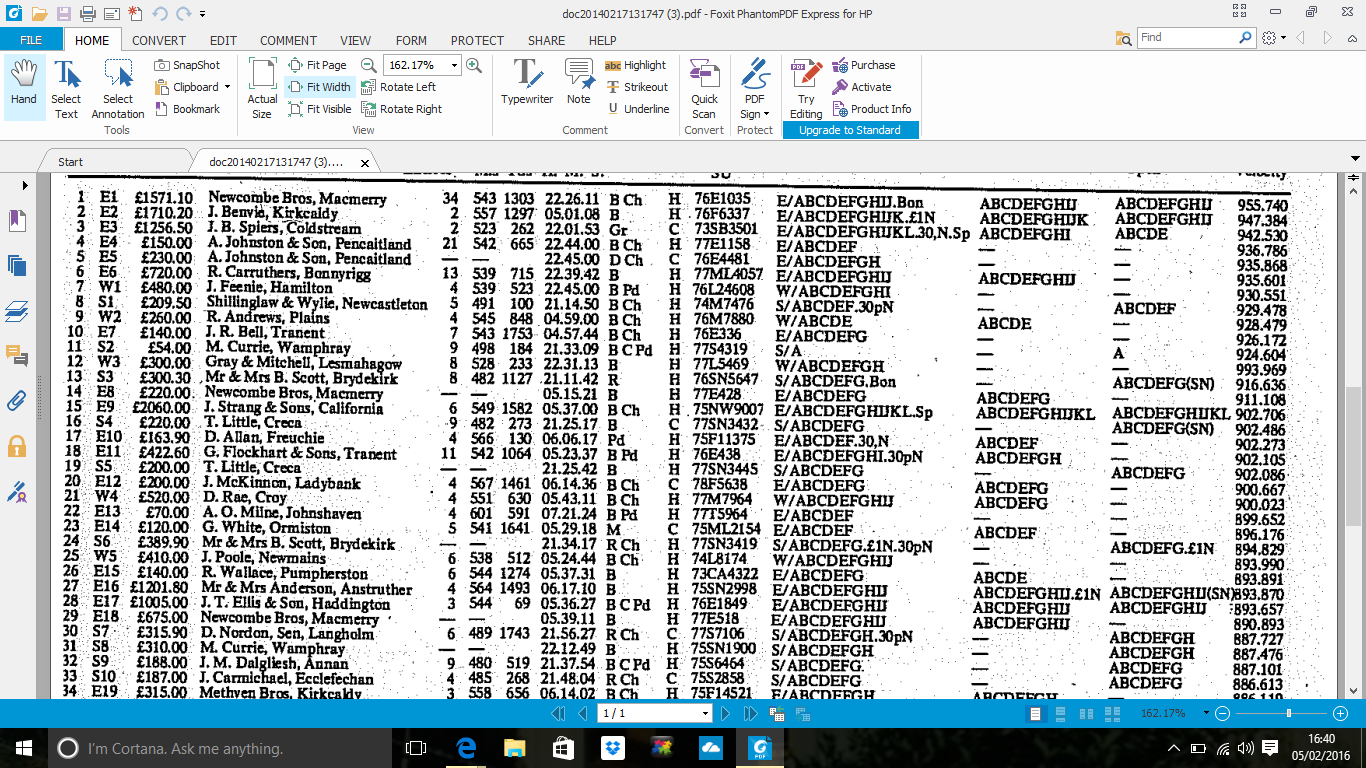Click the Purchase button
Image resolution: width=1366 pixels, height=768 pixels.
point(863,65)
